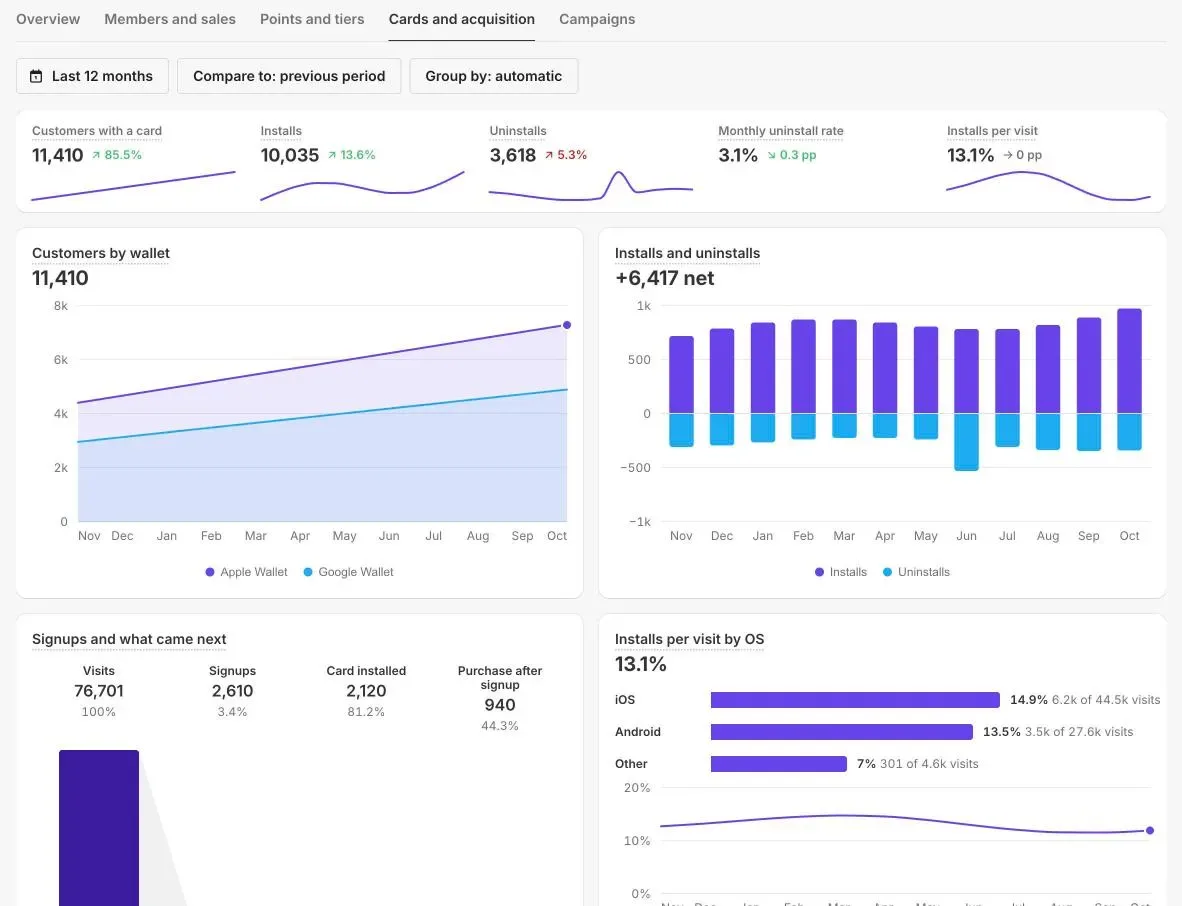Open Points and tiers tab
1182x906 pixels.
(x=312, y=19)
